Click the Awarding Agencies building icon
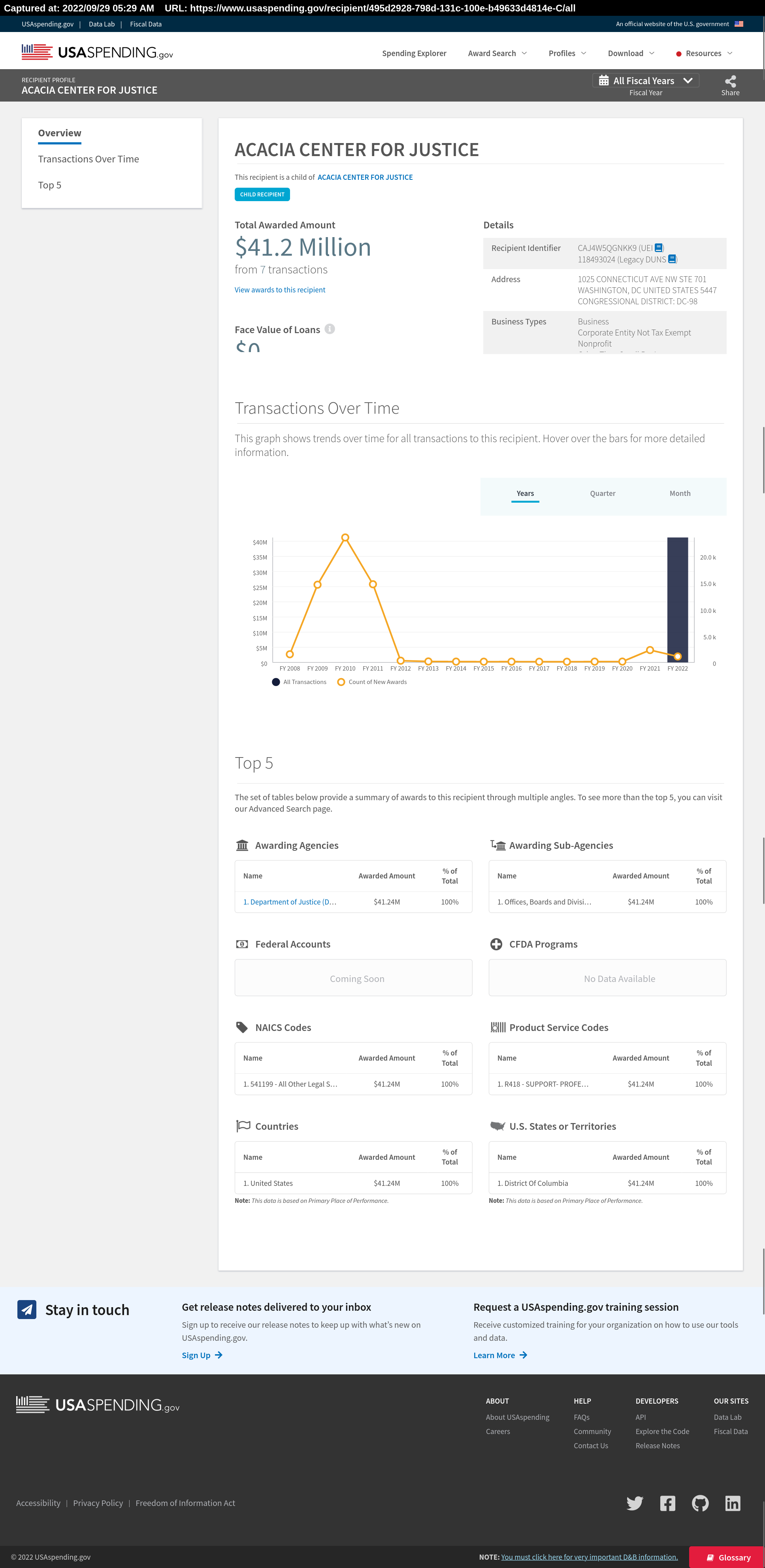Image resolution: width=765 pixels, height=1568 pixels. point(242,845)
